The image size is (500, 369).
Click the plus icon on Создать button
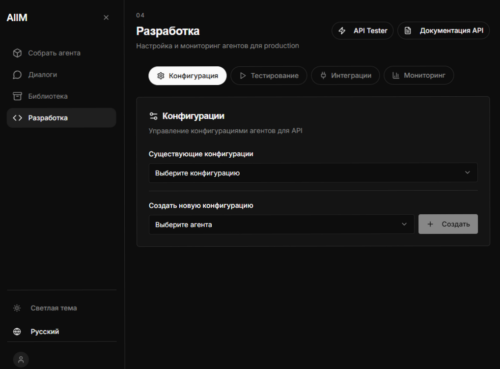point(430,224)
